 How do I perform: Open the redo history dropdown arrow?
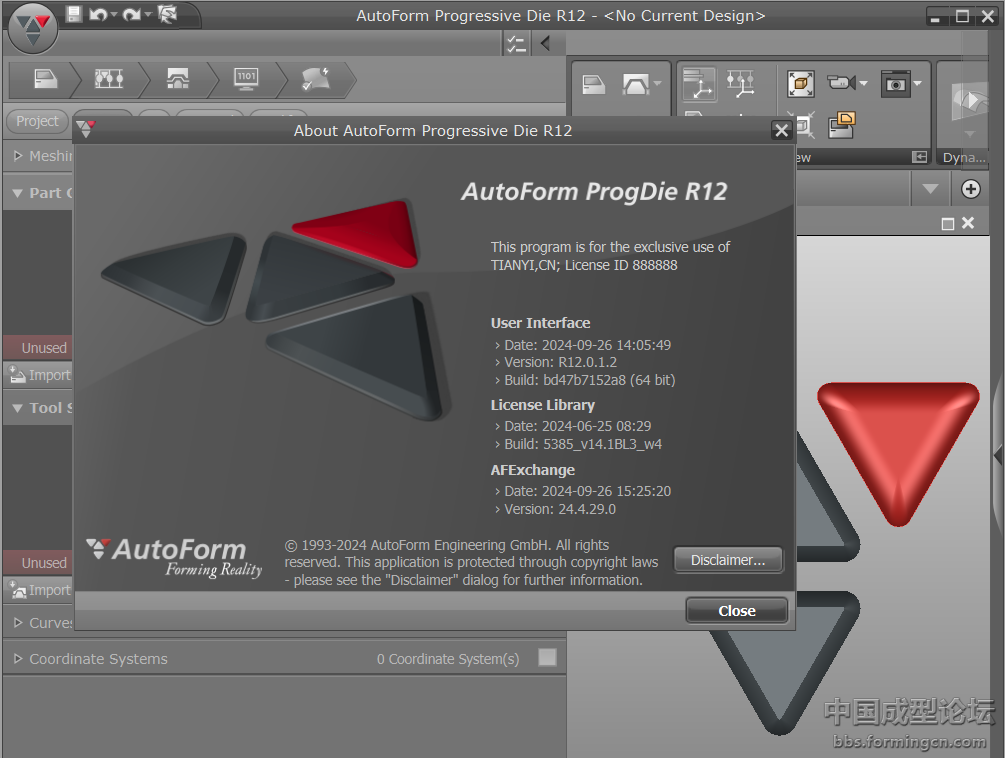(x=147, y=14)
